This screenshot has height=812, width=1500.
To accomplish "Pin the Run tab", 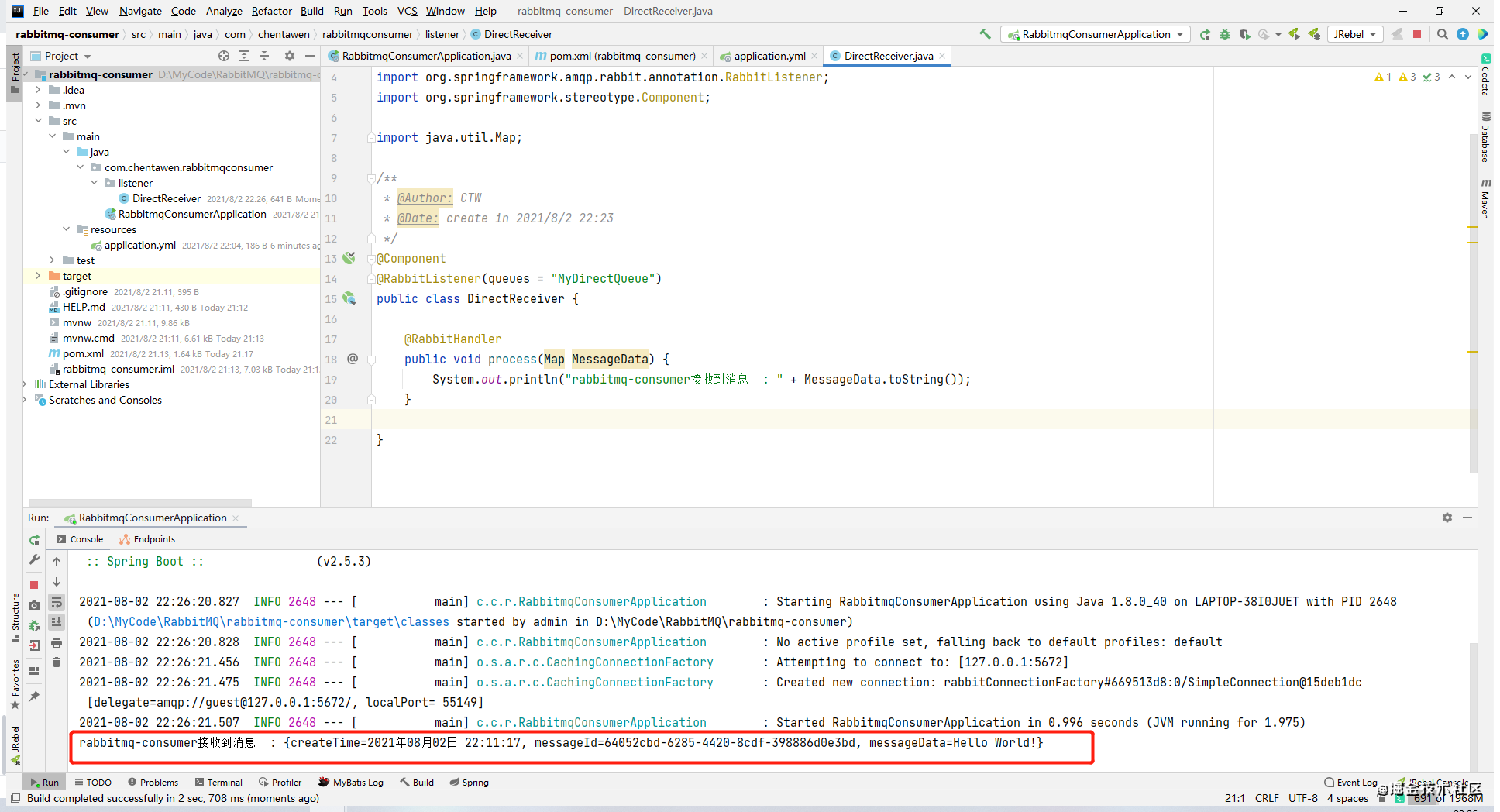I will tap(34, 697).
